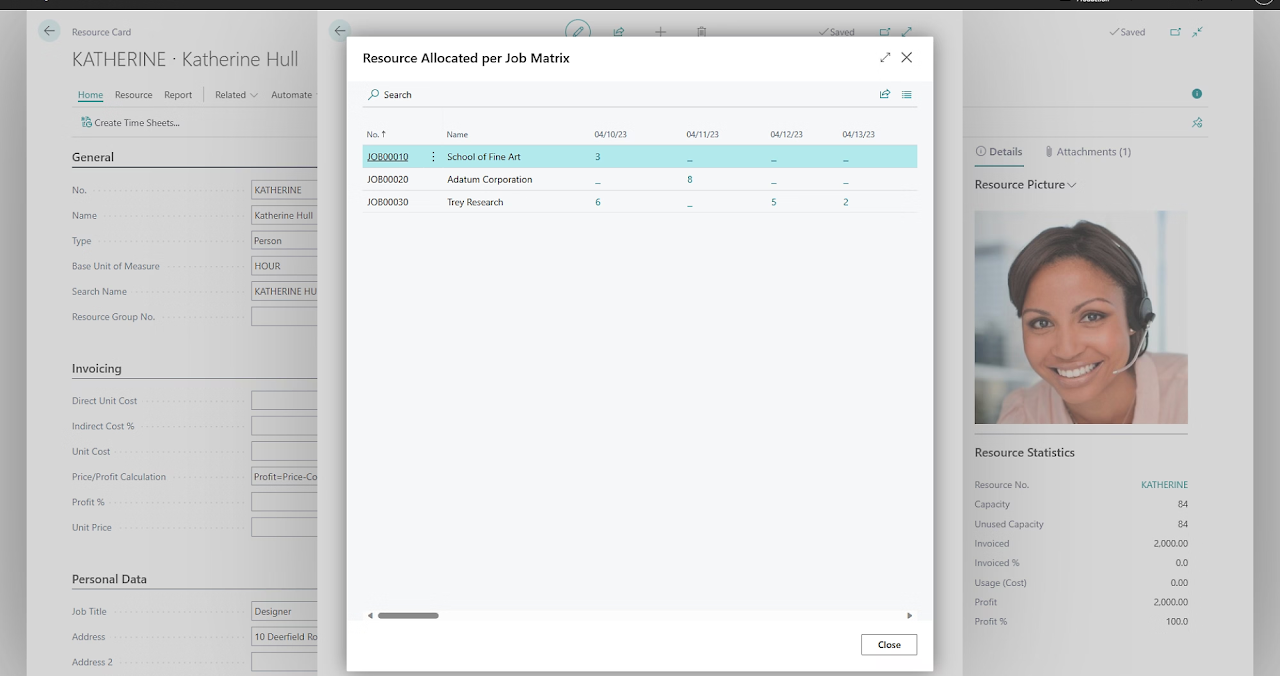Expand the Resource Picture dropdown

(x=1026, y=185)
